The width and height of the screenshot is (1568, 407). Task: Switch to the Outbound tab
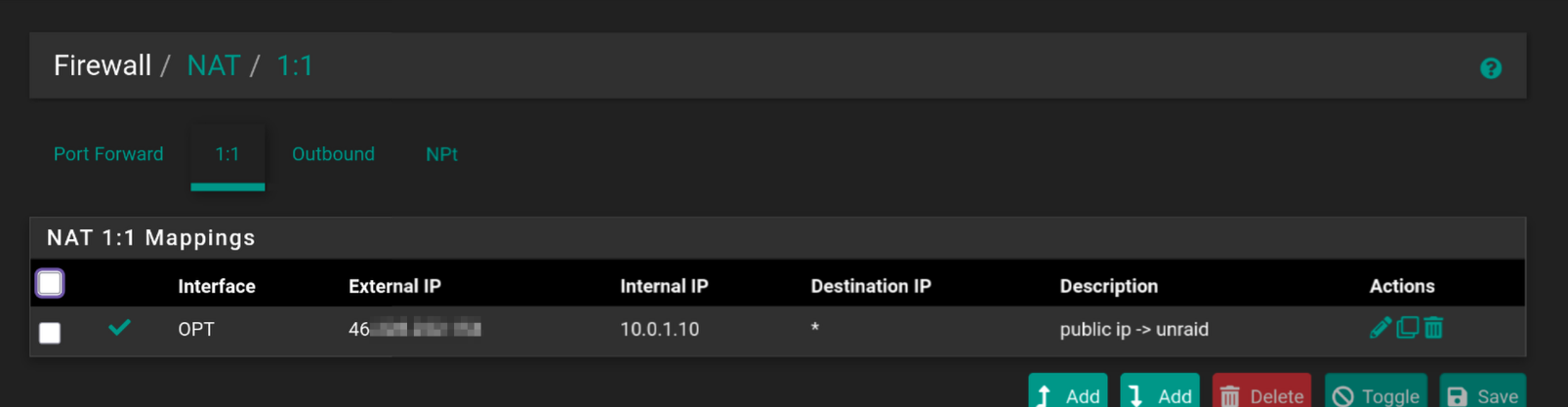click(333, 154)
